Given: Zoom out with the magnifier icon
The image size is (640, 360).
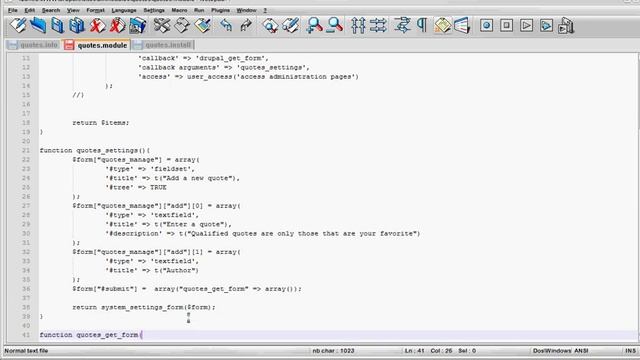Looking at the screenshot, I should pyautogui.click(x=335, y=26).
